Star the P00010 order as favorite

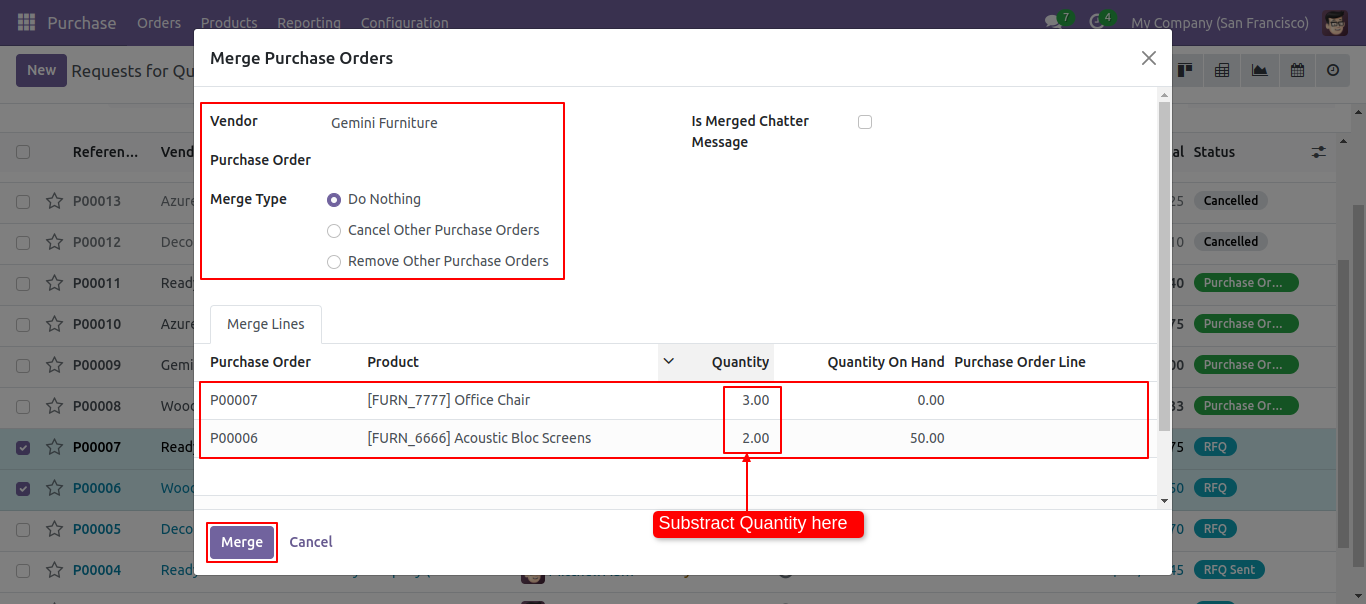pos(54,324)
